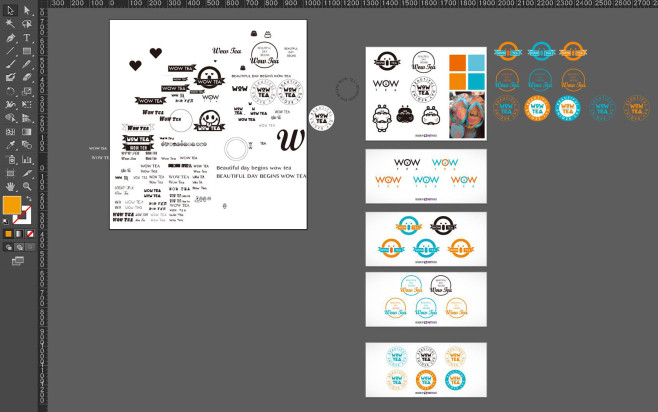
Task: Select the WOW TEA wordmark color artboard
Action: [x=426, y=176]
